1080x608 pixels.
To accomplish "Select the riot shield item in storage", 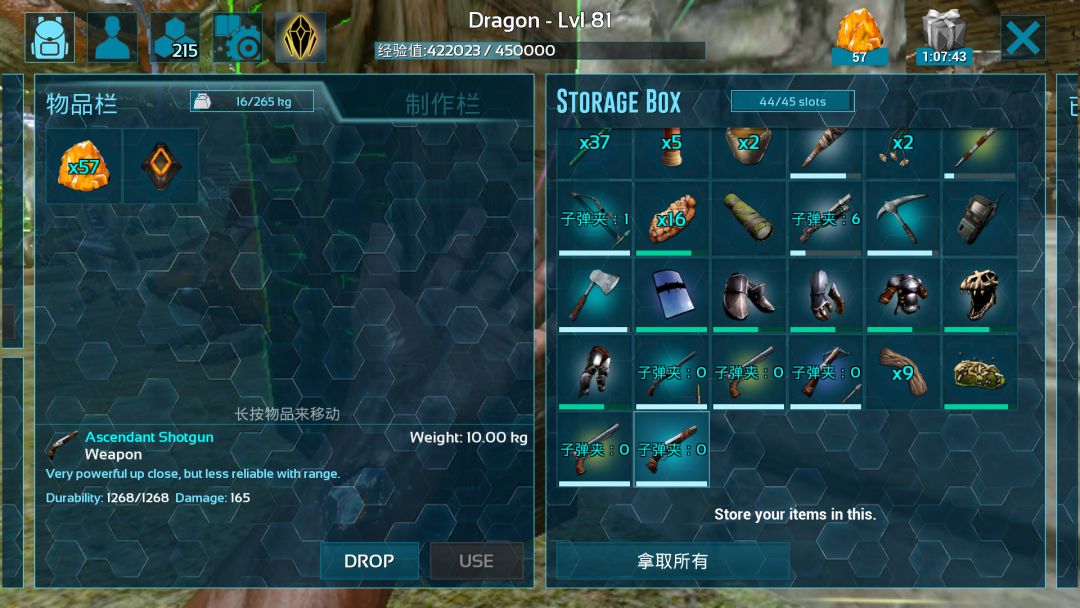I will pos(672,296).
